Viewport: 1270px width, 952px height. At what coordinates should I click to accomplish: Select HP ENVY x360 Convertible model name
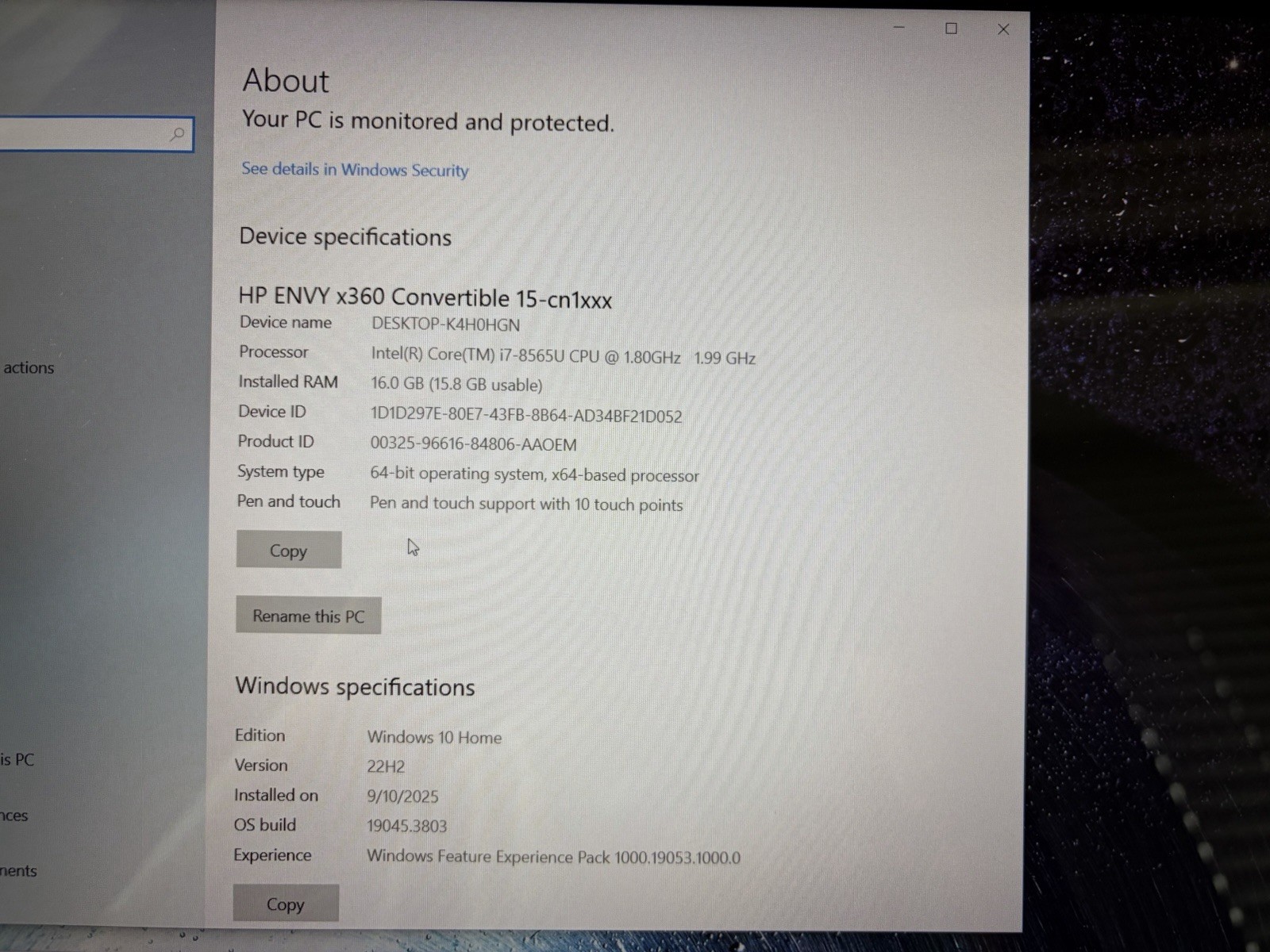coord(425,297)
